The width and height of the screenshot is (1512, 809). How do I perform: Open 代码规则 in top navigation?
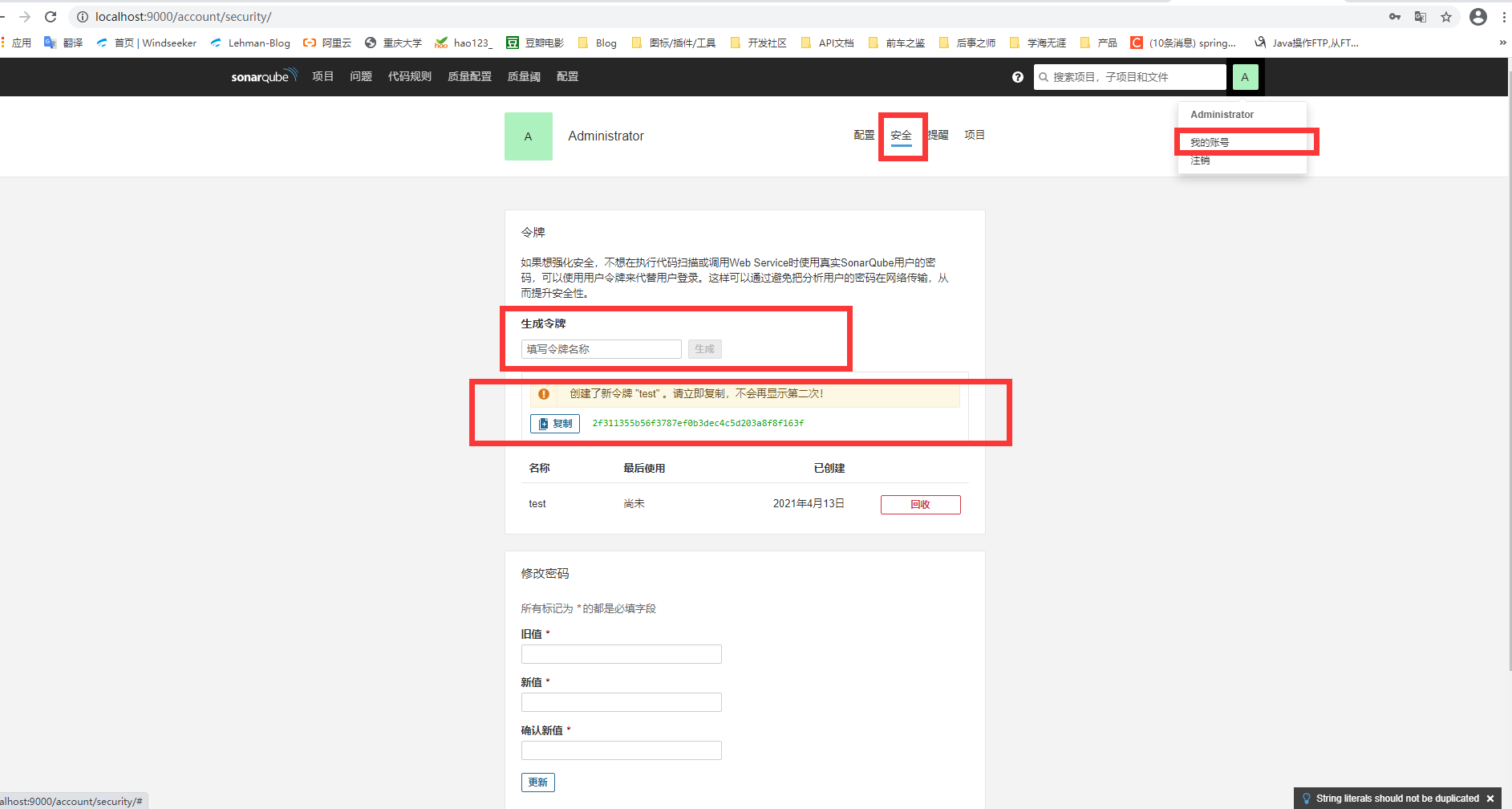[x=410, y=76]
